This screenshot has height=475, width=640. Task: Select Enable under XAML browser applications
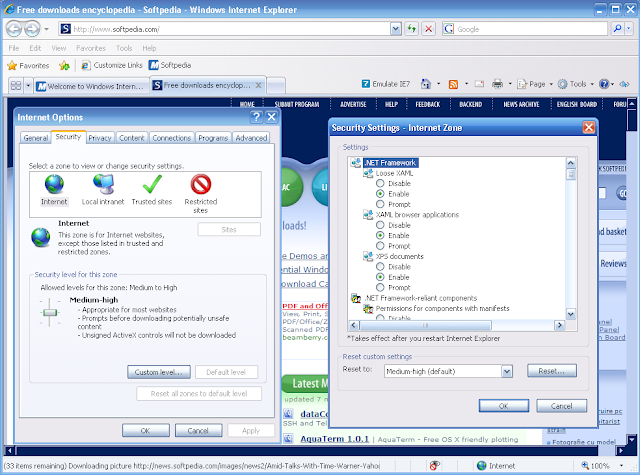pos(380,235)
